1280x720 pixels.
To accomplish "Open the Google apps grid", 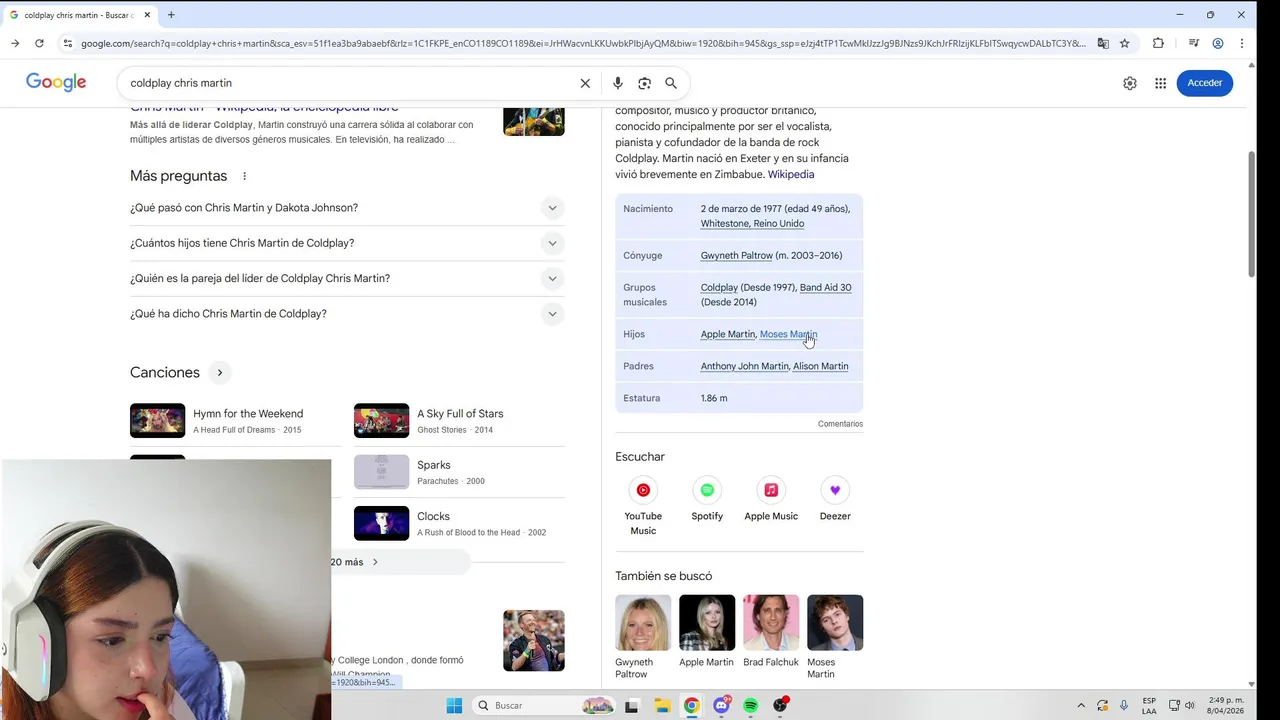I will click(1161, 83).
